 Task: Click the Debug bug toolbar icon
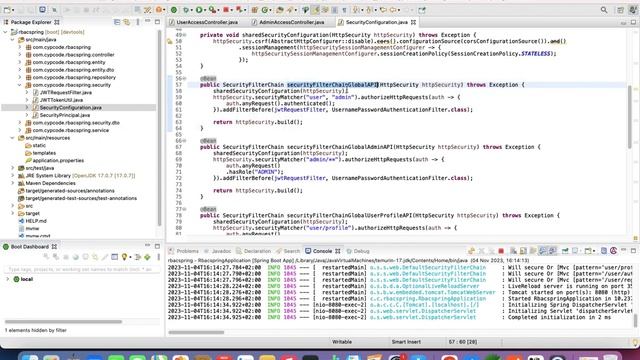[x=187, y=10]
